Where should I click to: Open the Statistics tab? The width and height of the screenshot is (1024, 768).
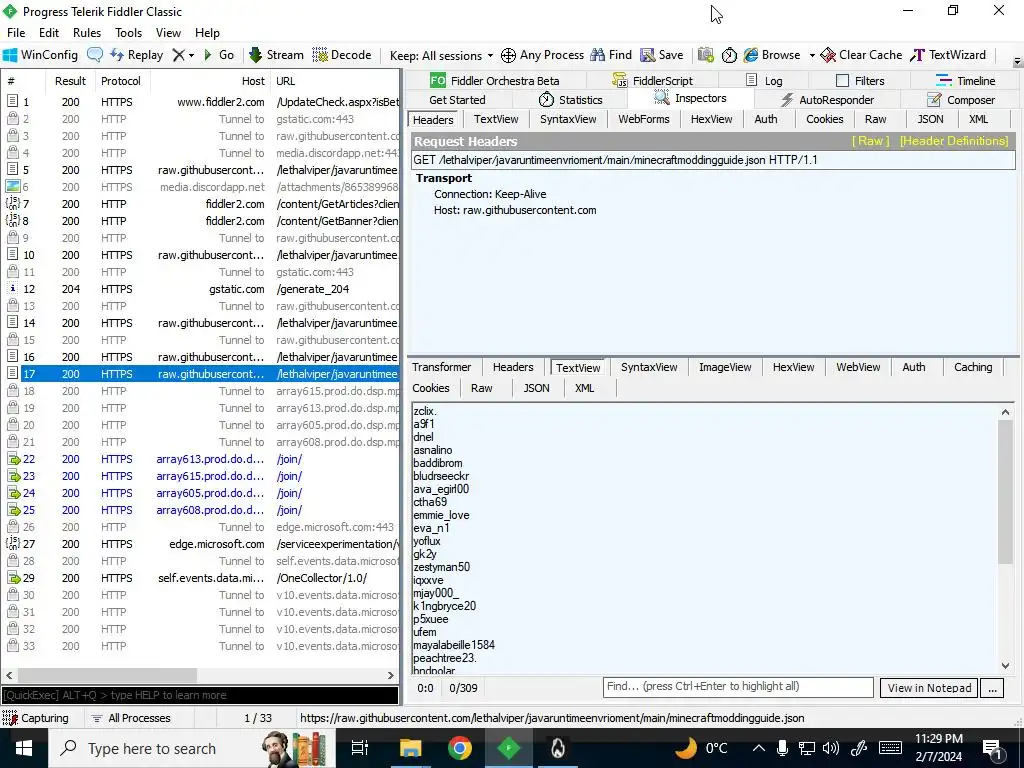point(570,100)
